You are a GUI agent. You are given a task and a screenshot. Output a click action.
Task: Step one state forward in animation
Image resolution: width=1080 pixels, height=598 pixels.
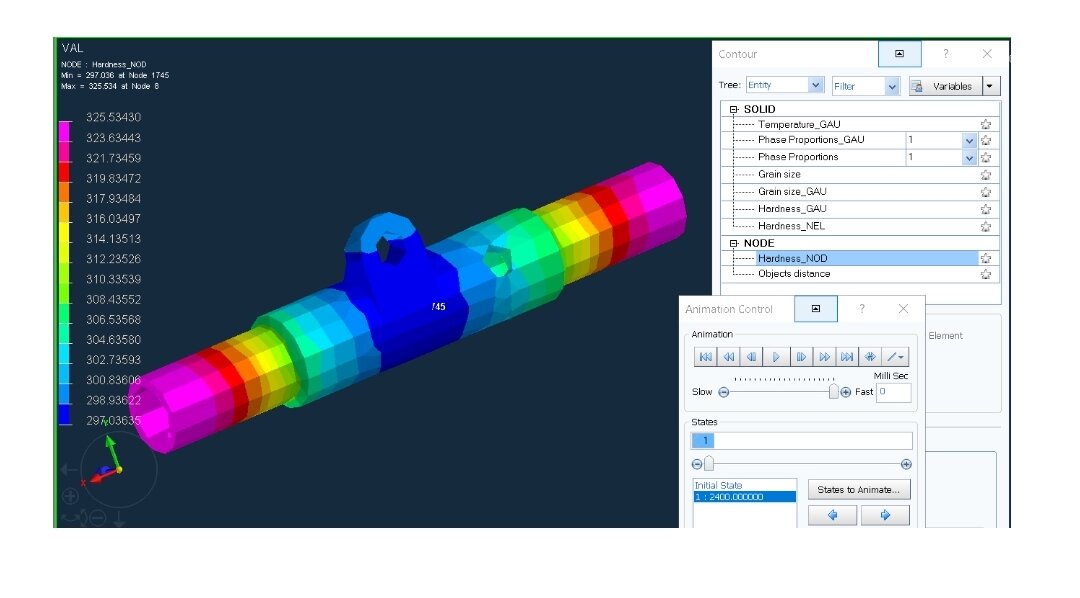pyautogui.click(x=800, y=357)
